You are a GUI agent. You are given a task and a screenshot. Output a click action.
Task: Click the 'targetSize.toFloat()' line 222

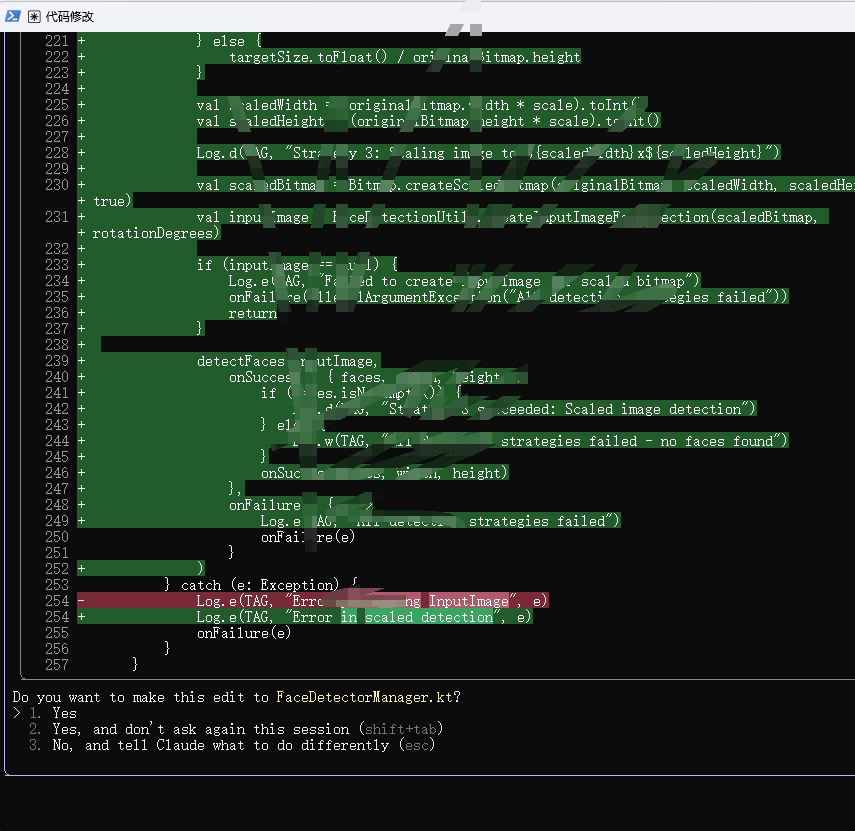coord(404,57)
